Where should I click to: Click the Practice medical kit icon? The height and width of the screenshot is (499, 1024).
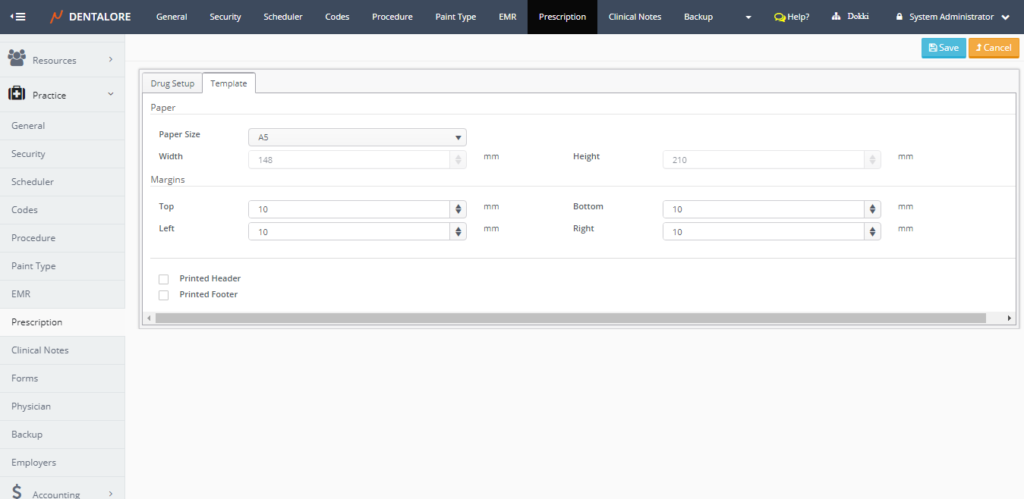tap(17, 95)
